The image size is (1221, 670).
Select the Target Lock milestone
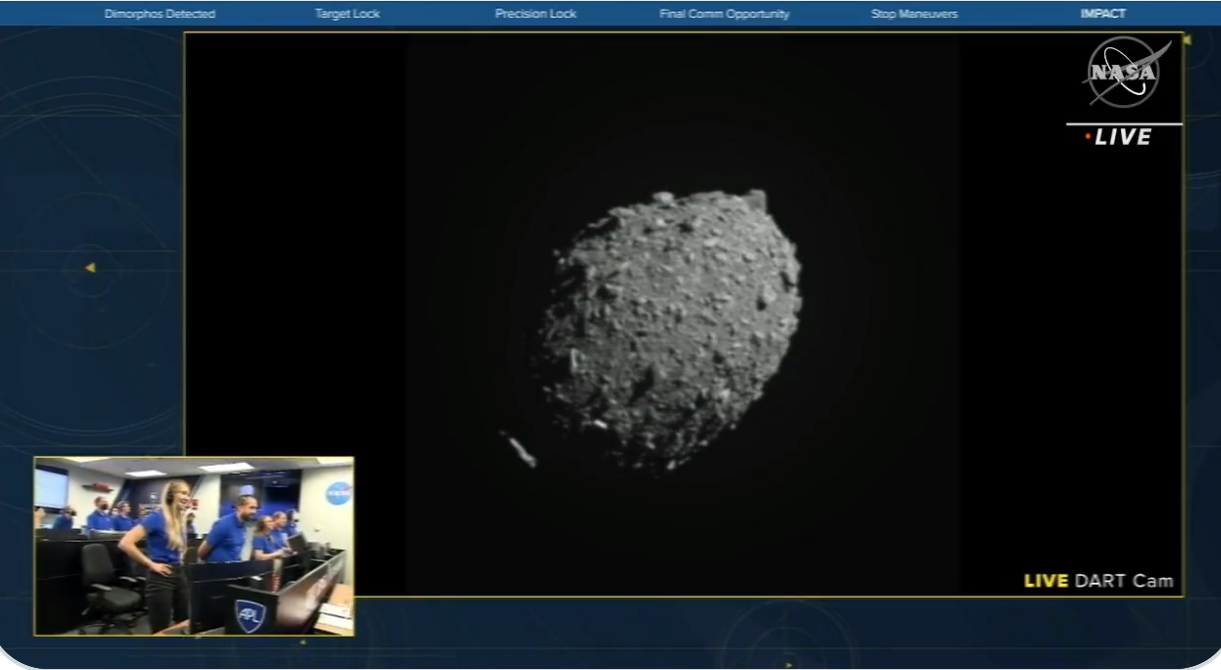[x=347, y=14]
